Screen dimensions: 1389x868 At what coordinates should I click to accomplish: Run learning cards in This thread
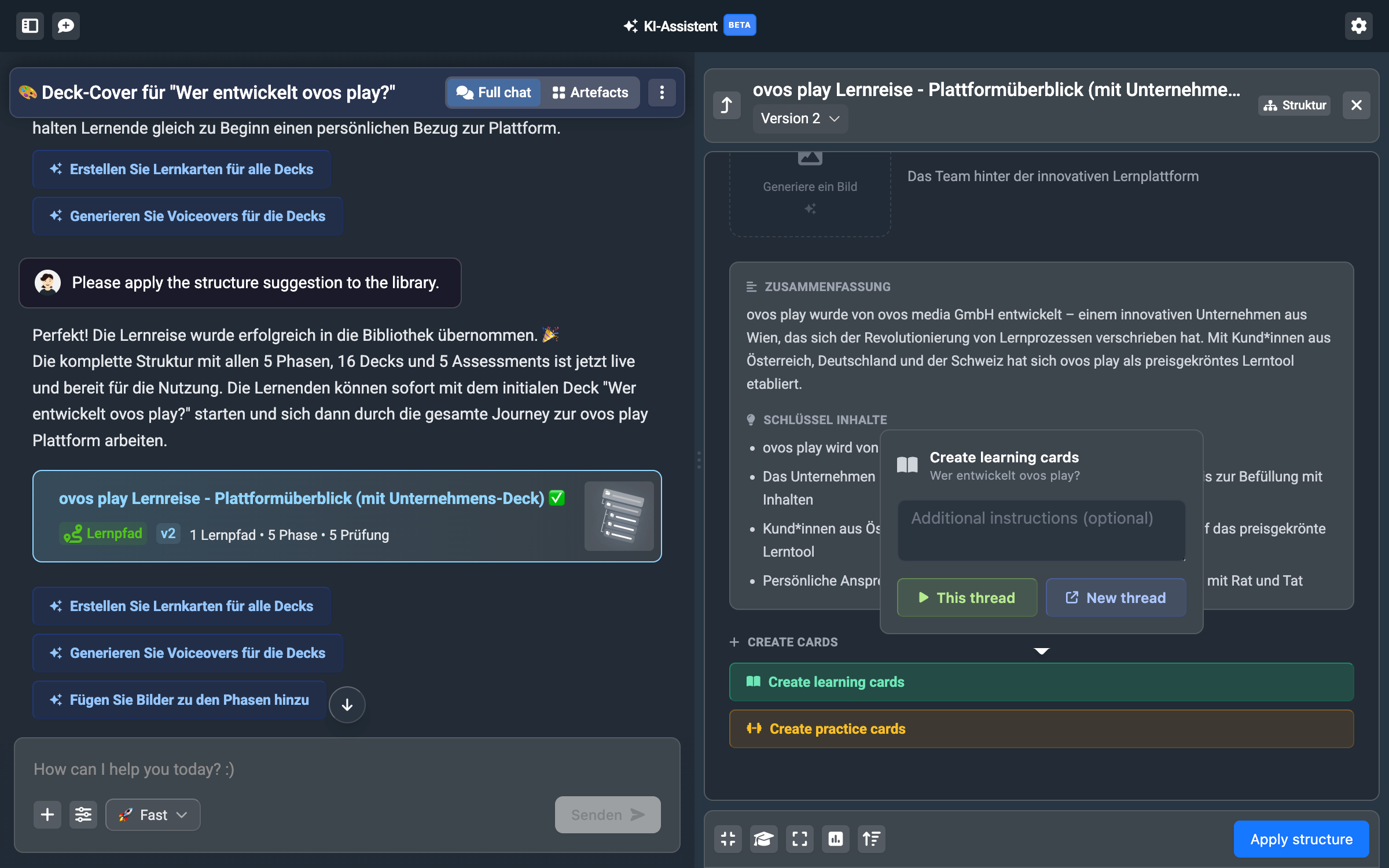(967, 598)
